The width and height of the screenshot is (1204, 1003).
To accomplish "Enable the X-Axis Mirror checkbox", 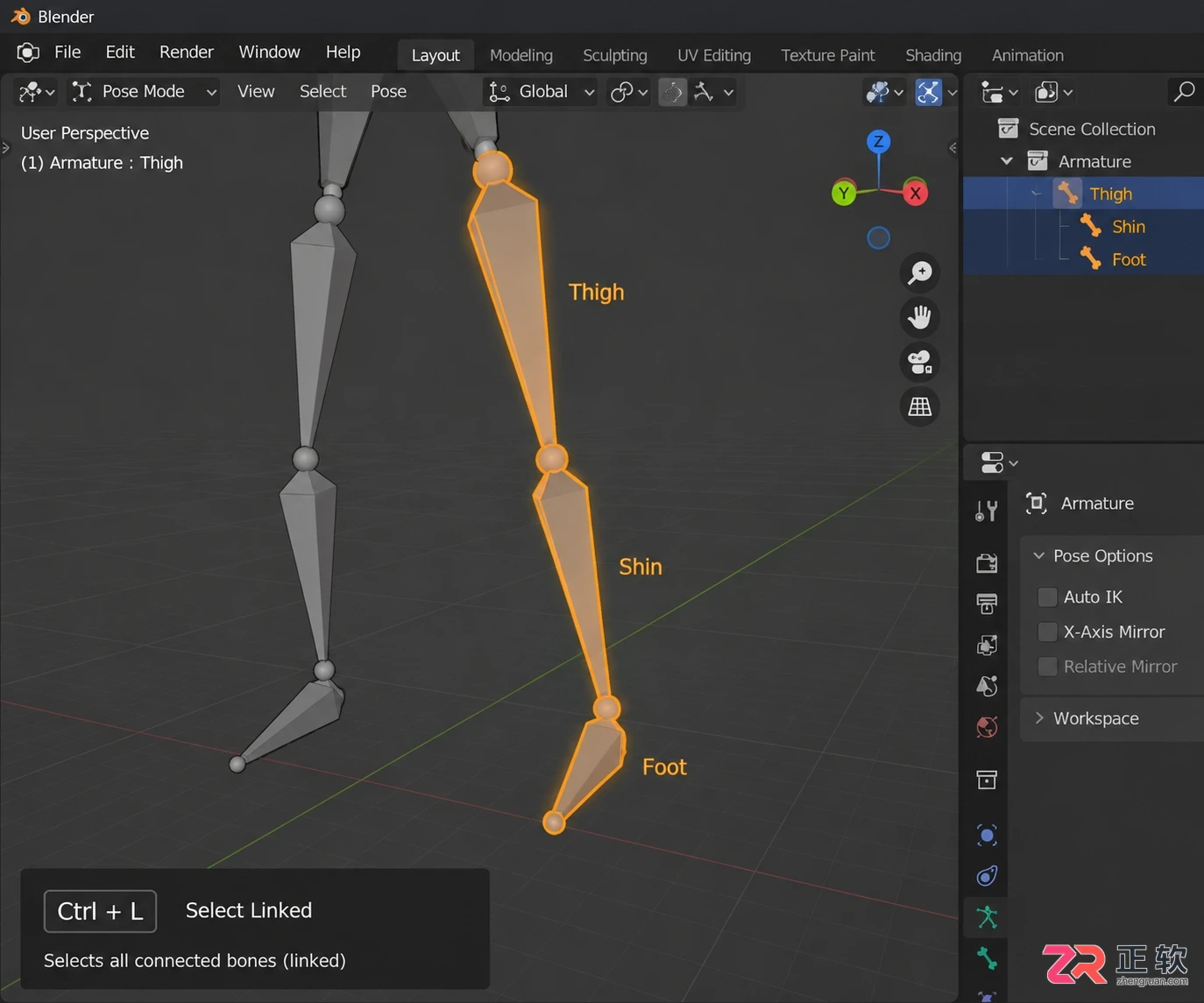I will tap(1047, 632).
